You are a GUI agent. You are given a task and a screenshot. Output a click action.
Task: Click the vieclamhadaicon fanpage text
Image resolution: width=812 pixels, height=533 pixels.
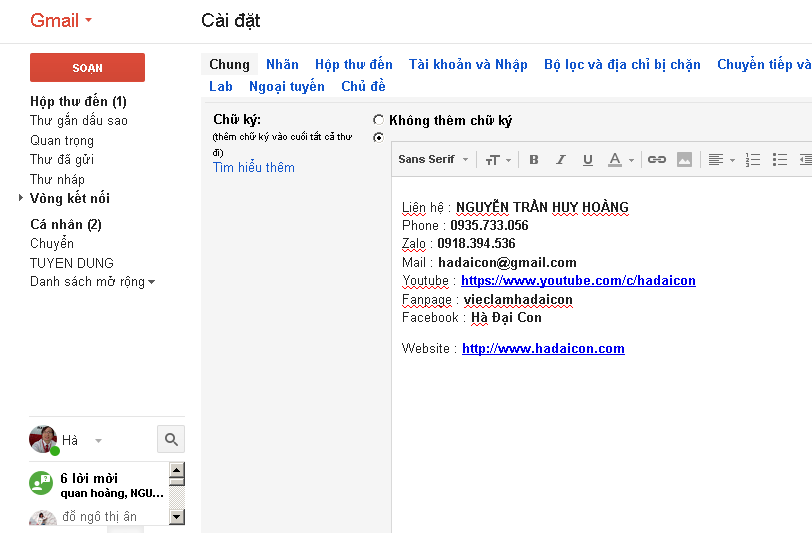pos(518,300)
